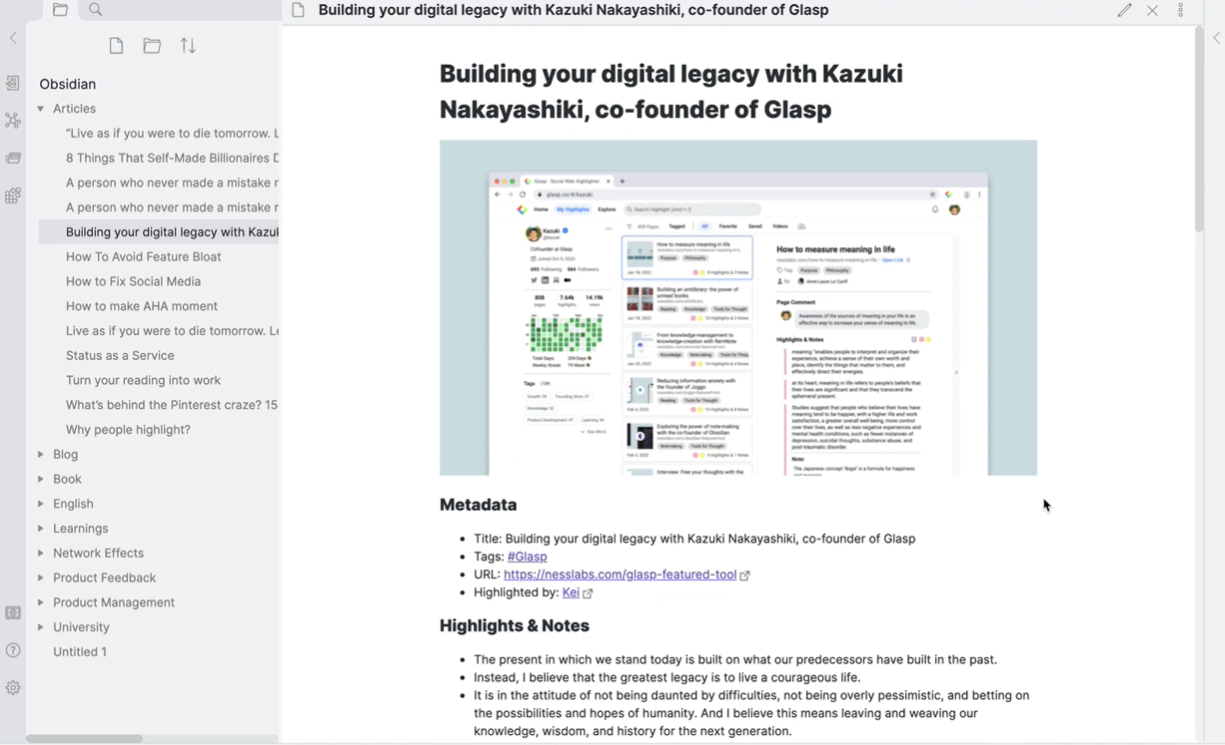Open quick switcher ribbon icon
1225x745 pixels.
pos(13,83)
